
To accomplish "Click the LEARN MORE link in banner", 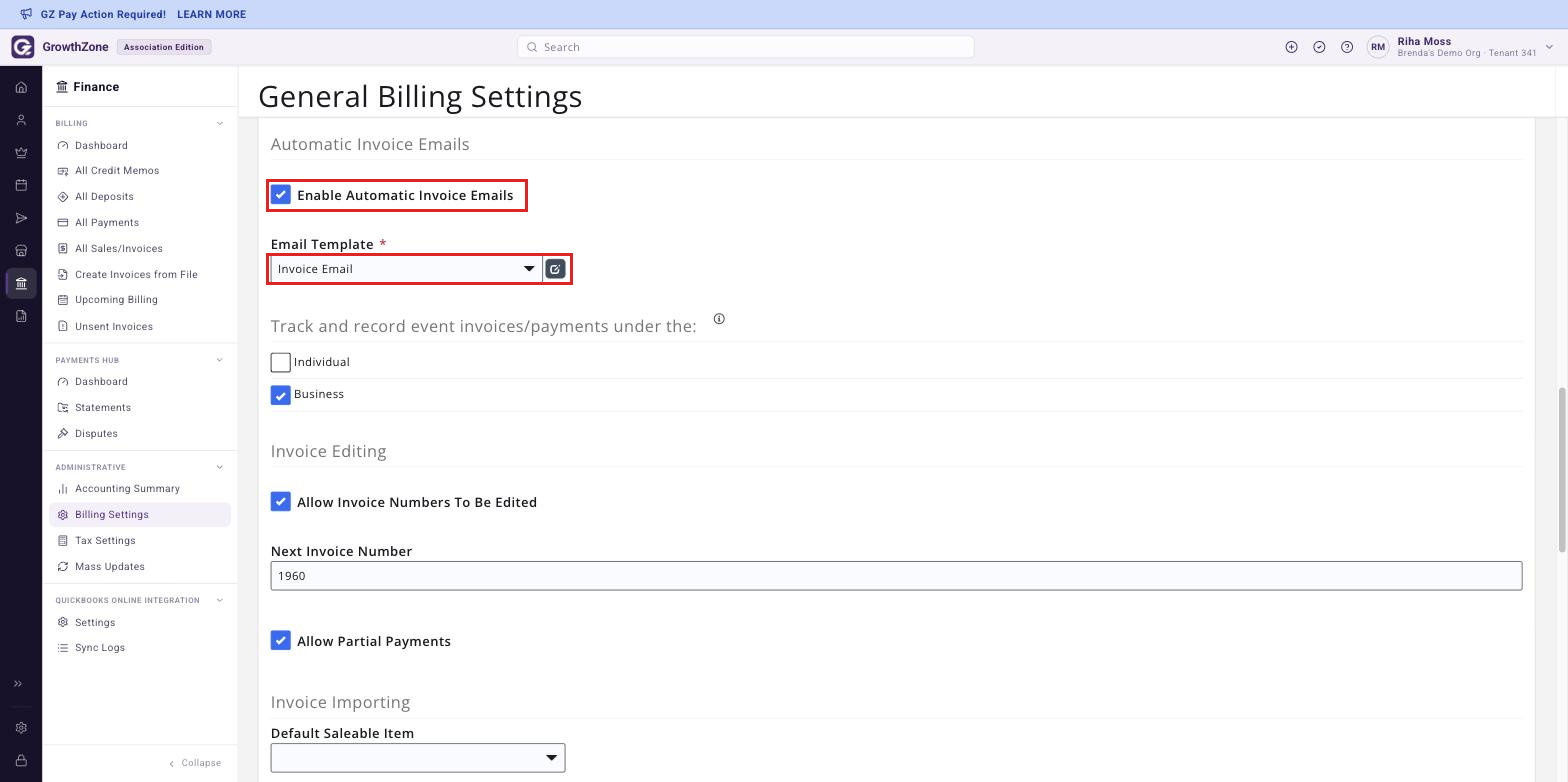I will click(x=211, y=15).
